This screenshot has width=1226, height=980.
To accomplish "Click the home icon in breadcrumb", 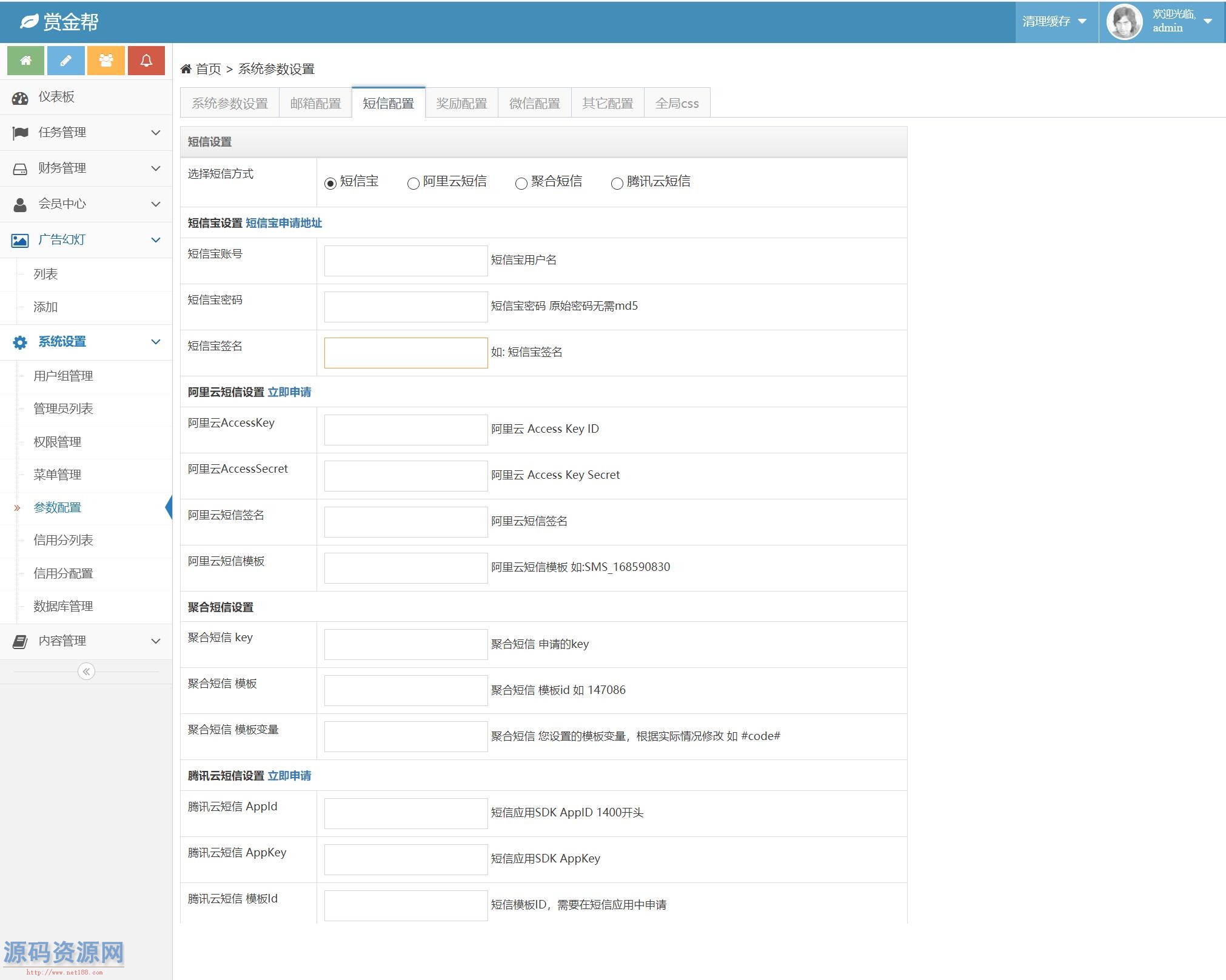I will (186, 69).
